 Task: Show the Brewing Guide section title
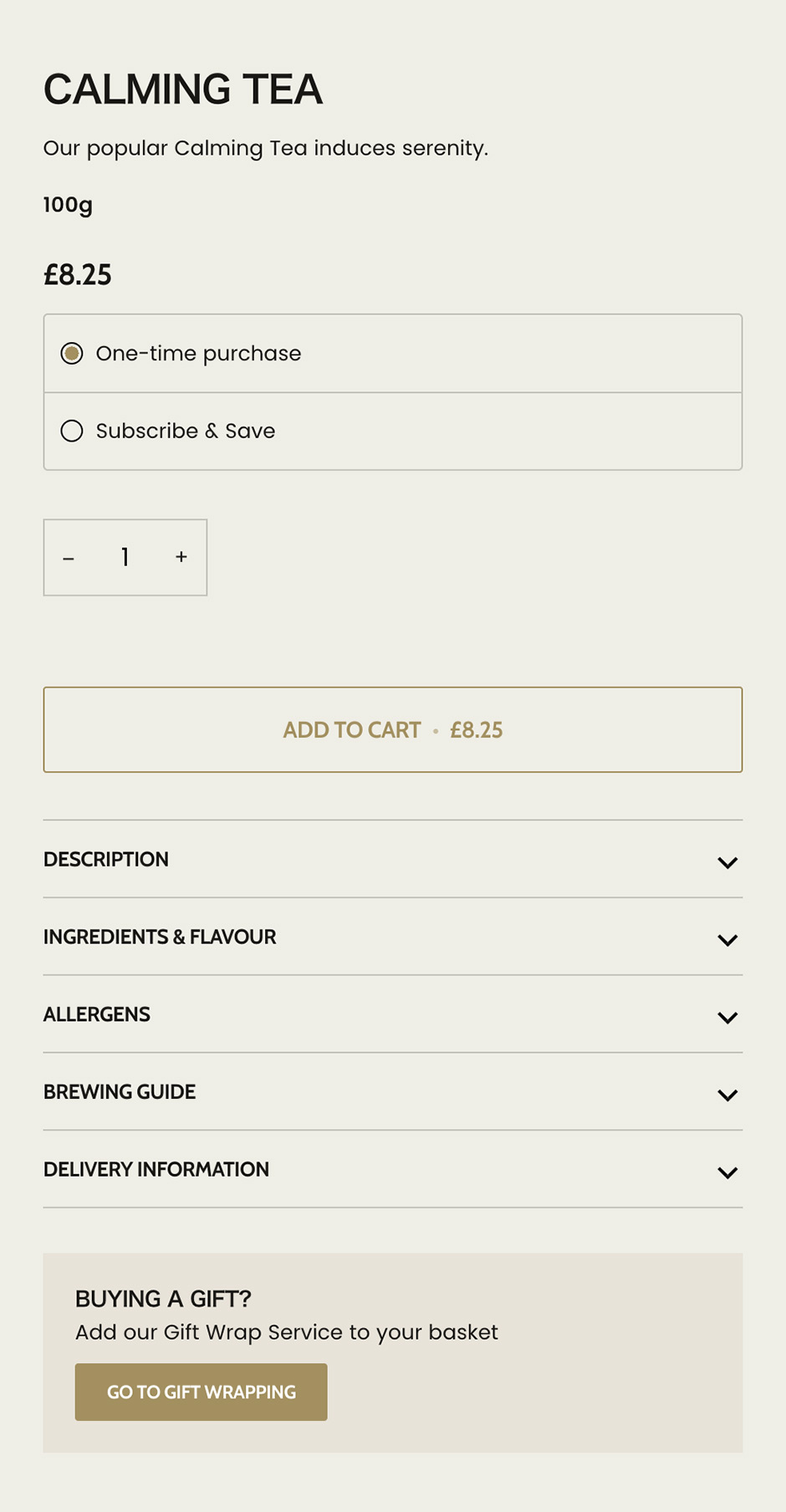coord(120,1092)
